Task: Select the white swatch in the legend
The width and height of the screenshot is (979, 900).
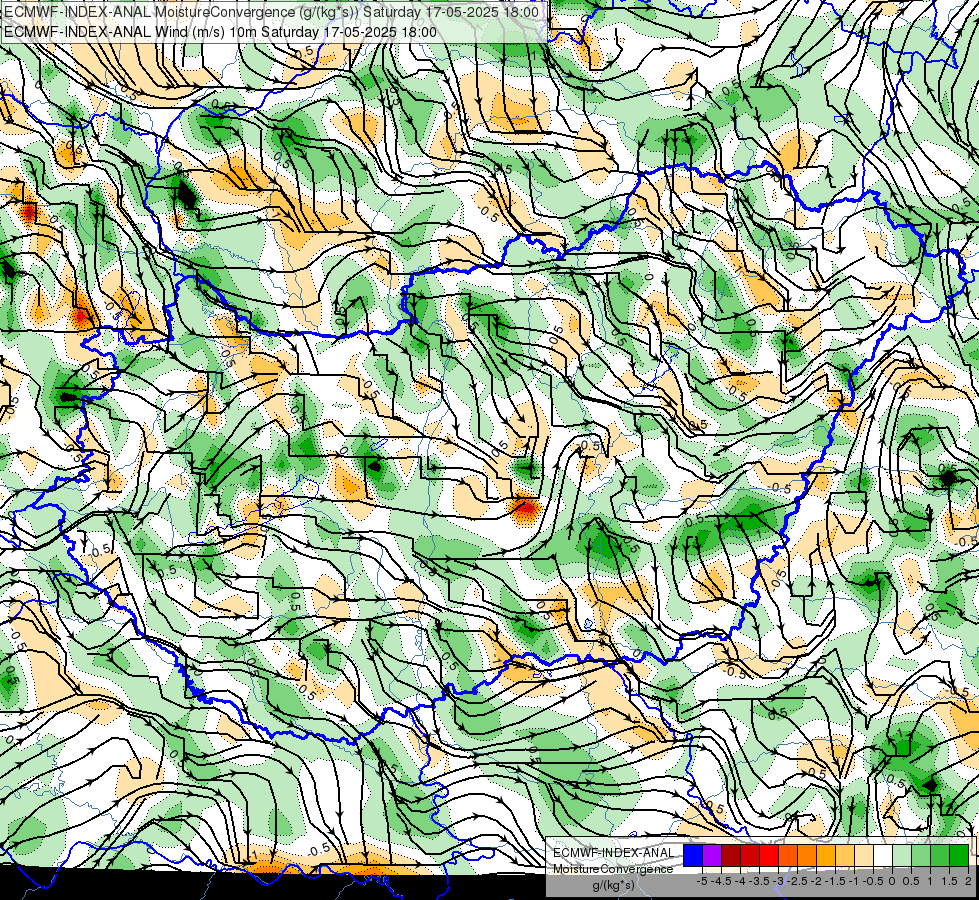Action: pyautogui.click(x=883, y=855)
